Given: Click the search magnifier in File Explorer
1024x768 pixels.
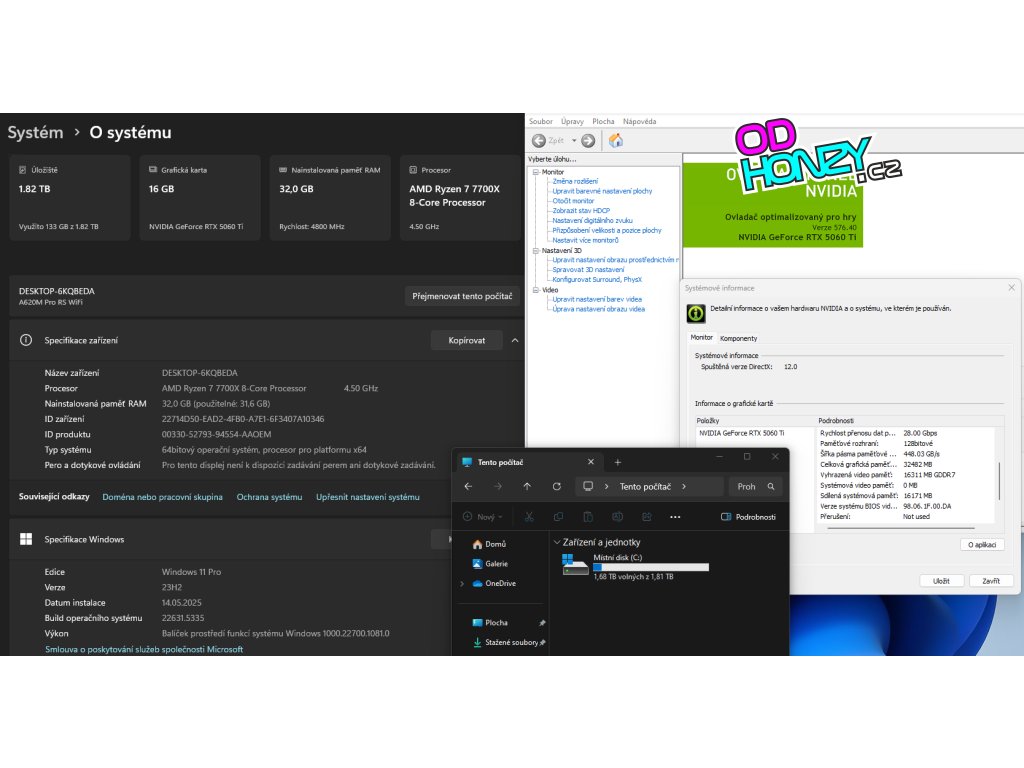Looking at the screenshot, I should pos(771,487).
